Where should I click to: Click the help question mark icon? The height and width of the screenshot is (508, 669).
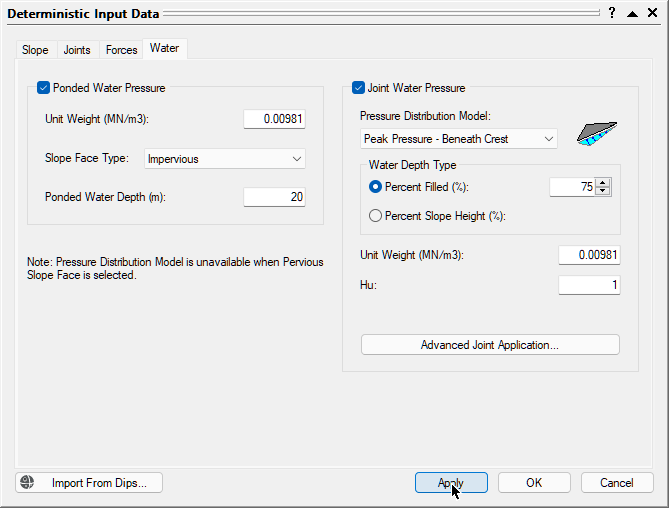pyautogui.click(x=612, y=13)
